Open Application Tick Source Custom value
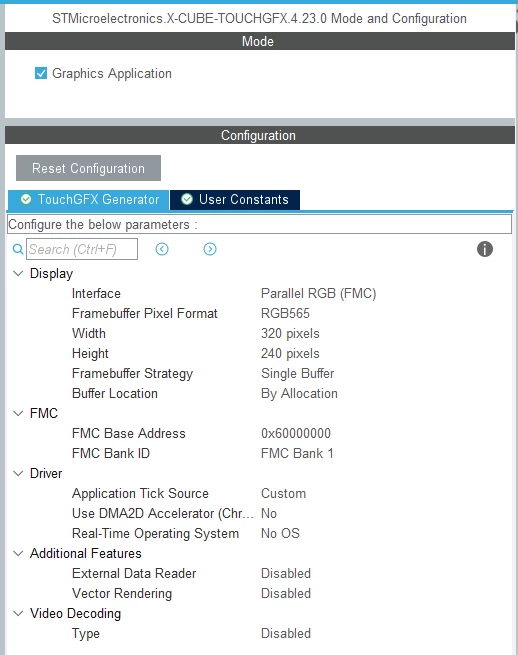Image resolution: width=518 pixels, height=655 pixels. point(283,493)
